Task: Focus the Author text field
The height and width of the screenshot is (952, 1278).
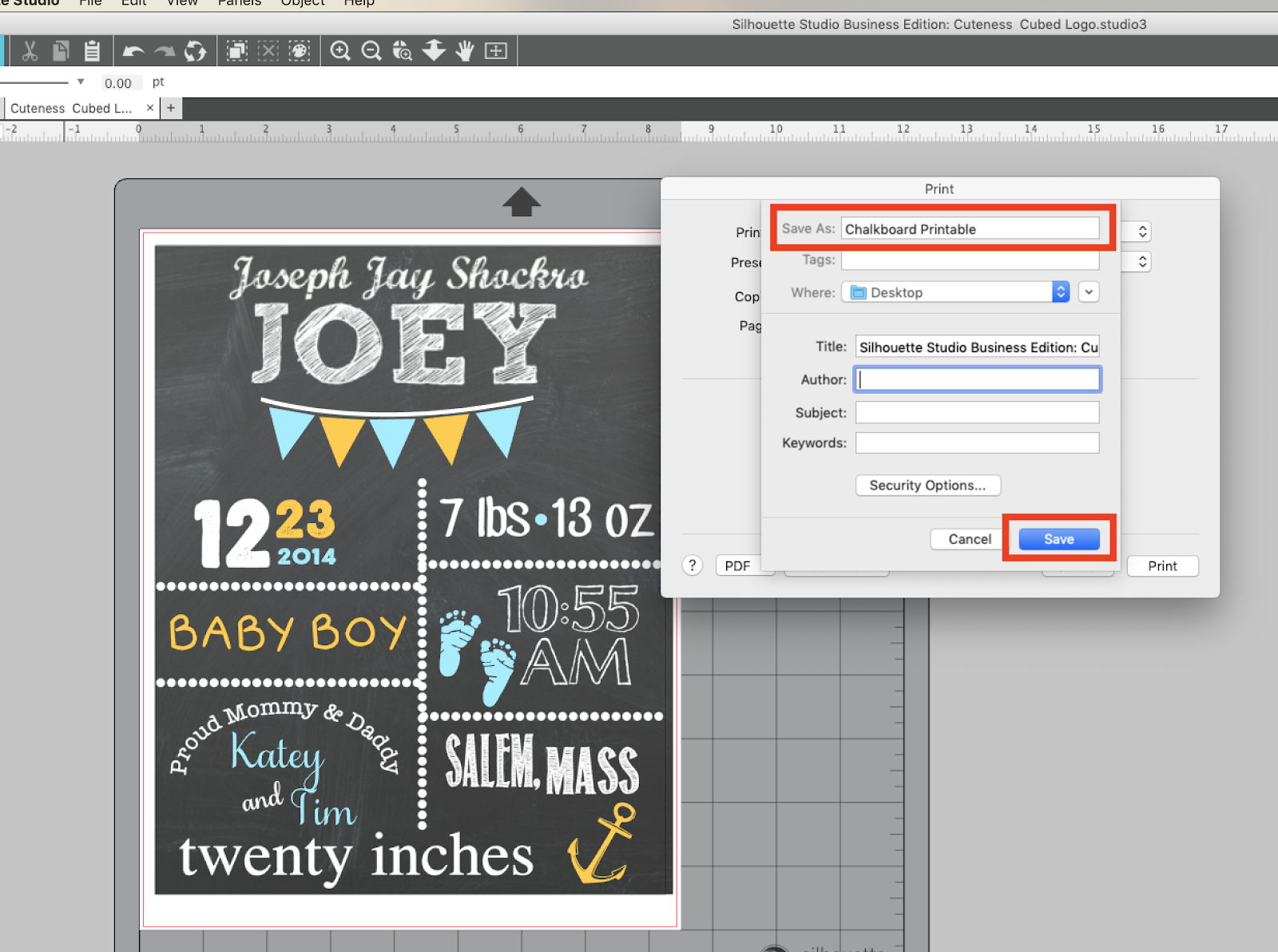Action: point(978,379)
